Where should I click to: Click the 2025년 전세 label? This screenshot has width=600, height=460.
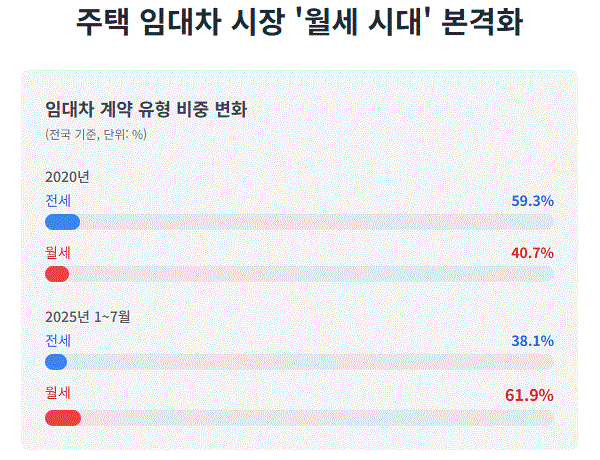click(58, 341)
